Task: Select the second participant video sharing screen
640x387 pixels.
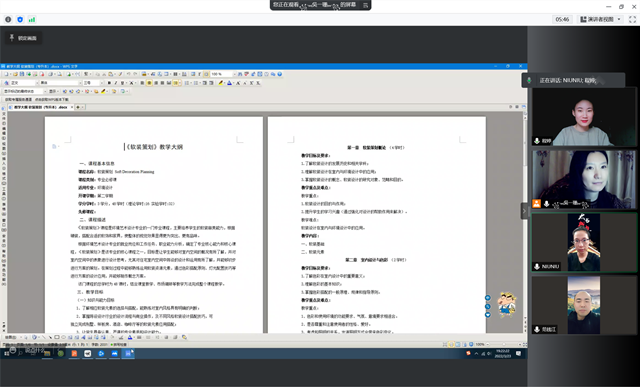Action: 584,180
